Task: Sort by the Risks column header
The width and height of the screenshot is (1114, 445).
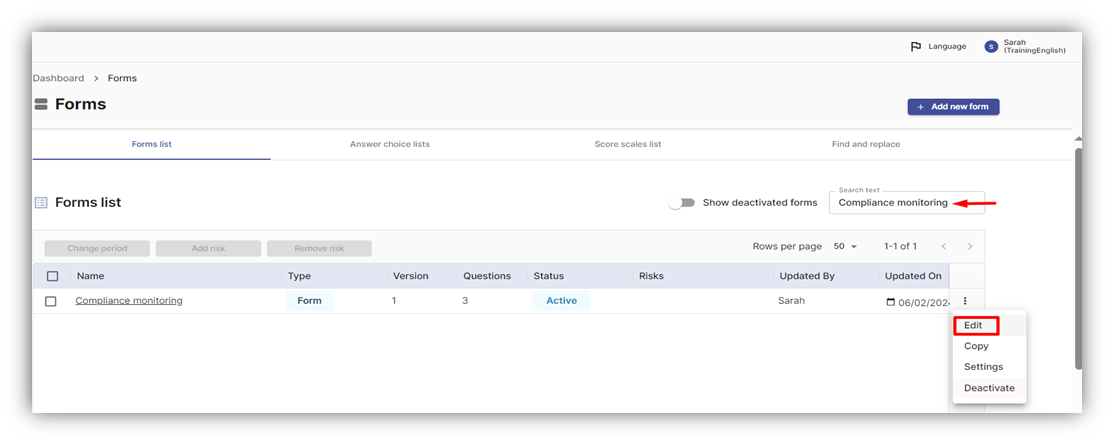Action: pyautogui.click(x=651, y=276)
